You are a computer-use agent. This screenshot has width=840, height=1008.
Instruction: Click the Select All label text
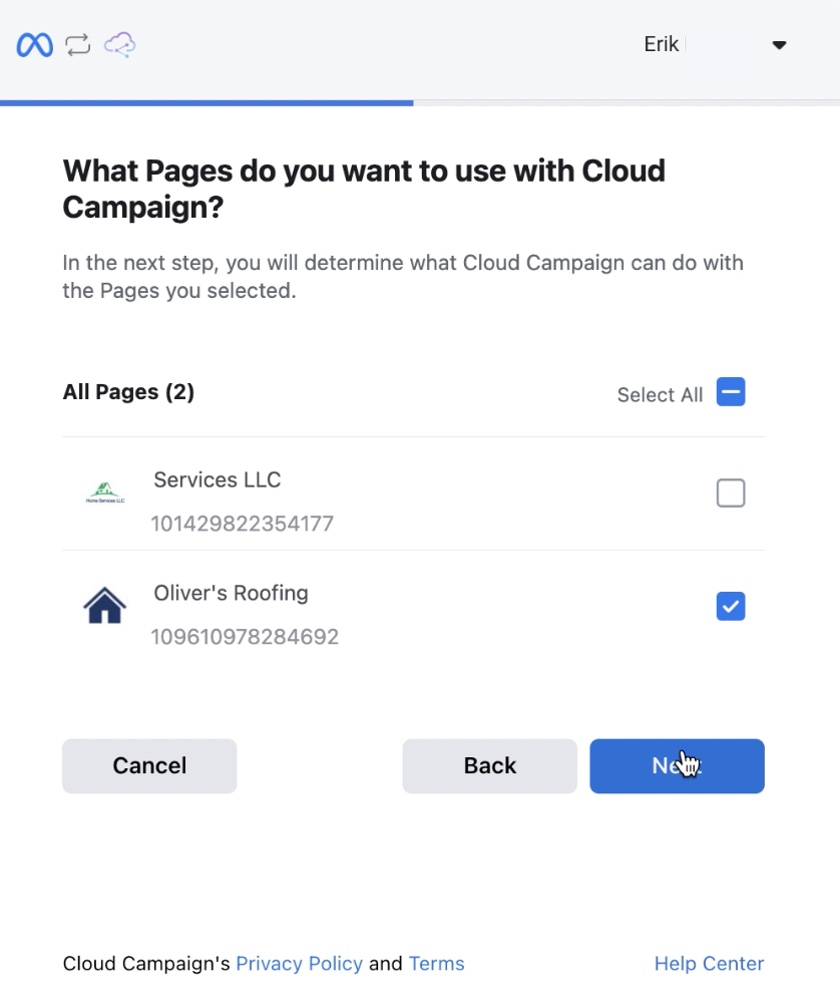tap(660, 395)
